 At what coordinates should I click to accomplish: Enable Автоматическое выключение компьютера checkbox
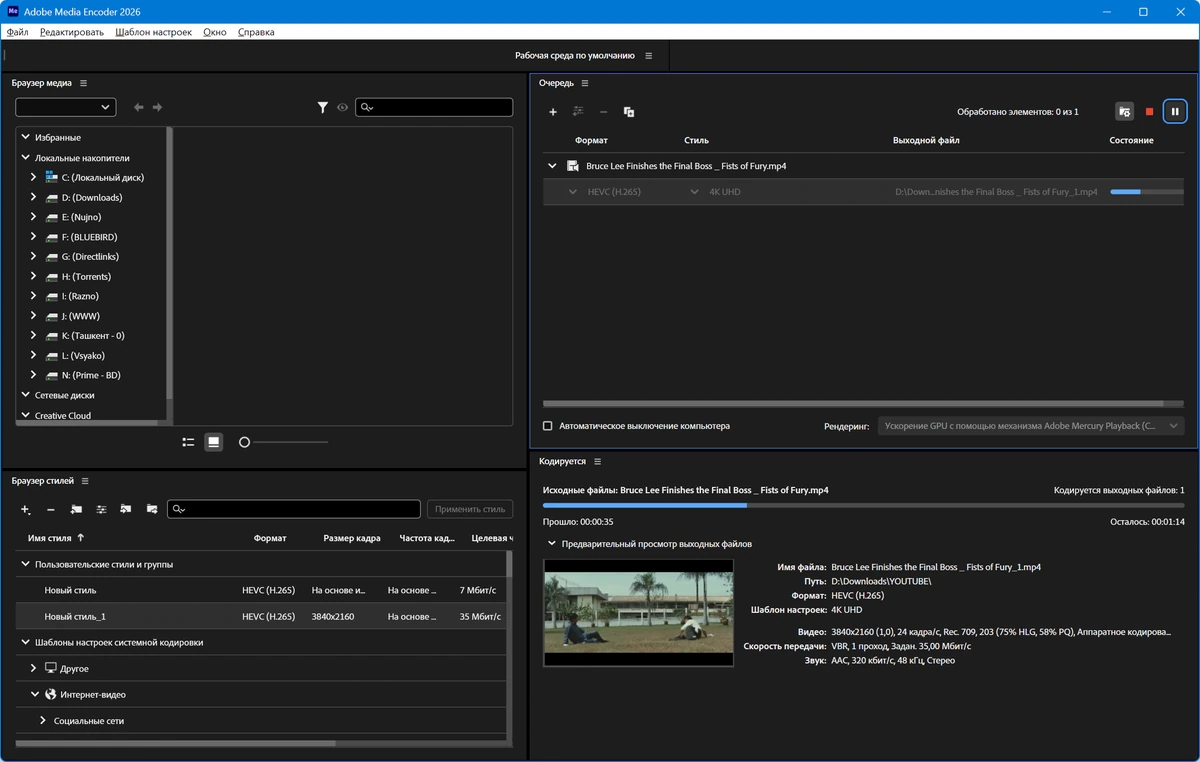pyautogui.click(x=547, y=426)
